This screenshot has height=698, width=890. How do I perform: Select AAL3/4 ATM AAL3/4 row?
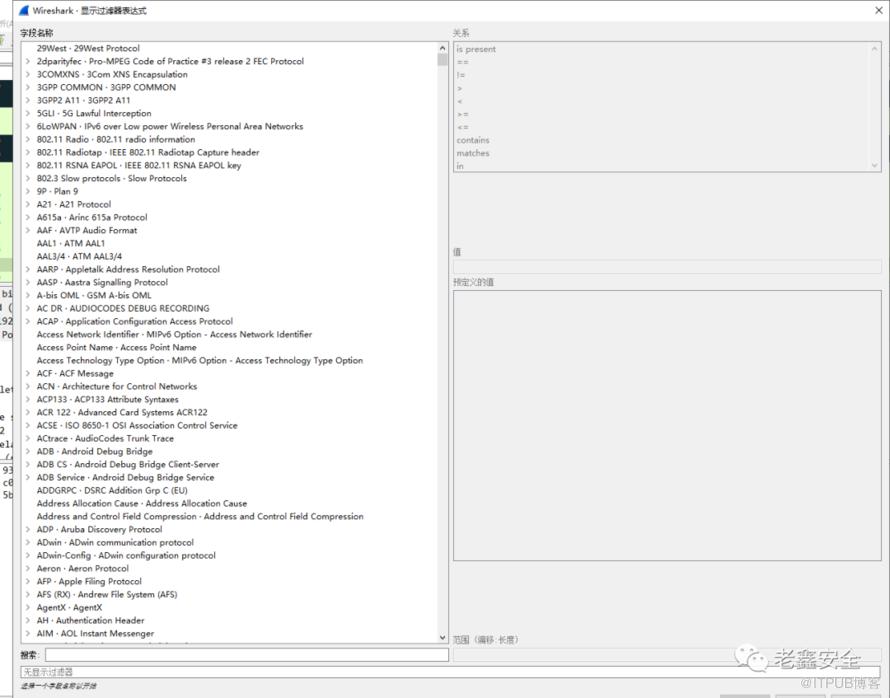pyautogui.click(x=79, y=257)
